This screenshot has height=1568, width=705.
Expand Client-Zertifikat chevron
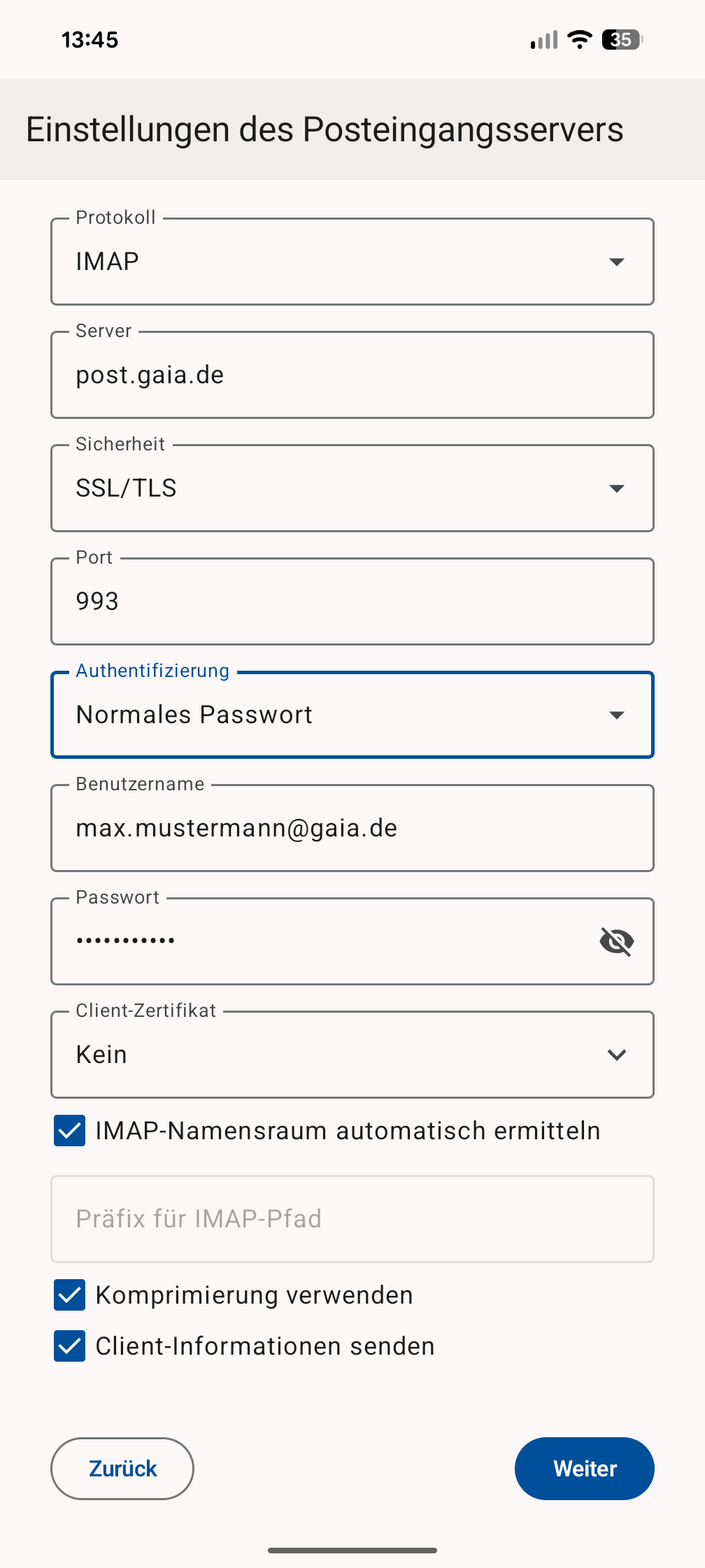[x=616, y=1055]
